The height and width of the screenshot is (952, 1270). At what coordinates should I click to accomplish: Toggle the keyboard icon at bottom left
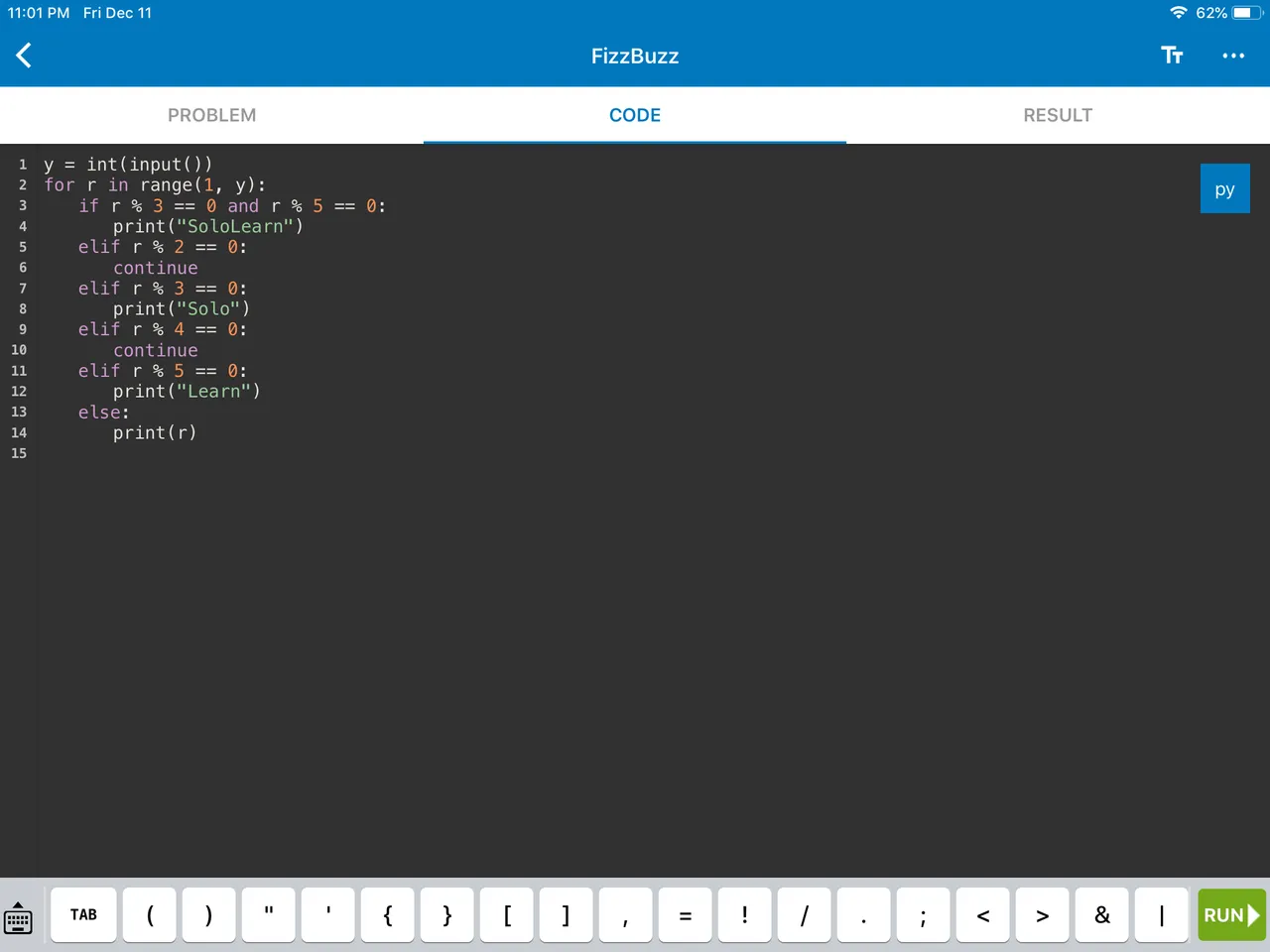[19, 917]
